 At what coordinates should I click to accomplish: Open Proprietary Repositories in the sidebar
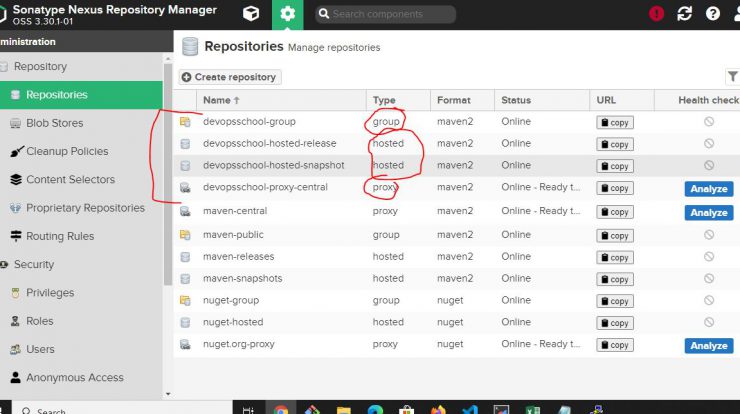(x=85, y=208)
